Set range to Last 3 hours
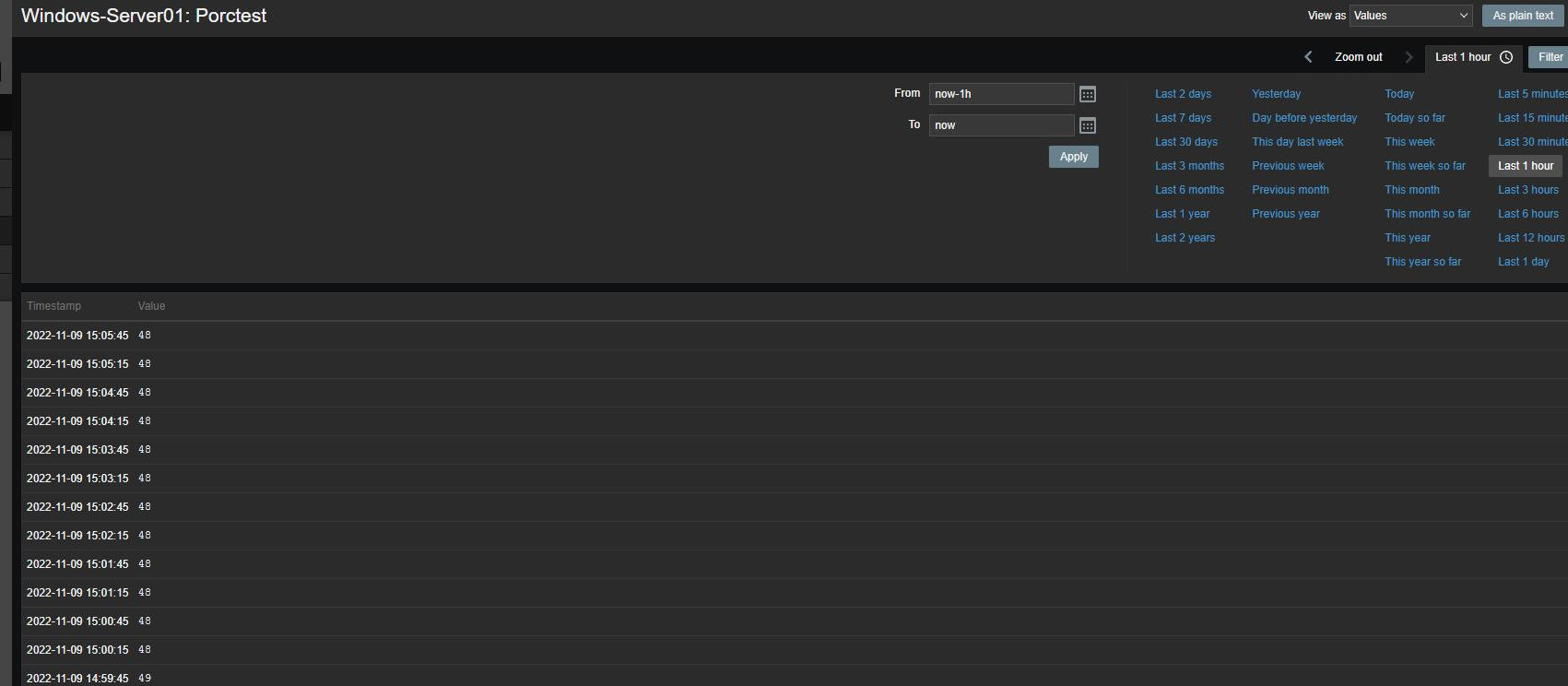Viewport: 1568px width, 686px height. coord(1528,190)
